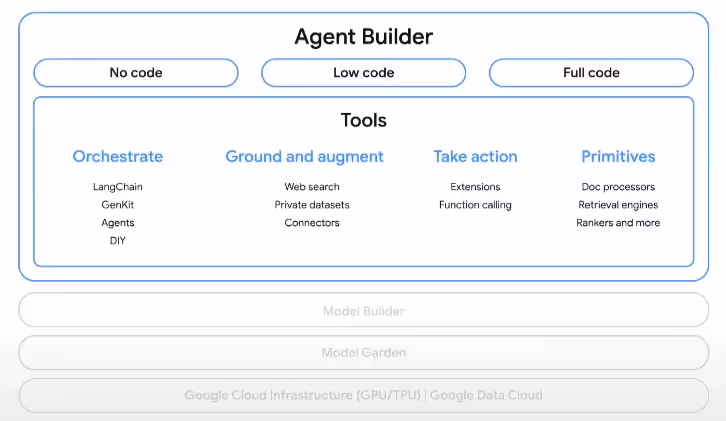The image size is (726, 421).
Task: Click Doc processors item
Action: 618,187
